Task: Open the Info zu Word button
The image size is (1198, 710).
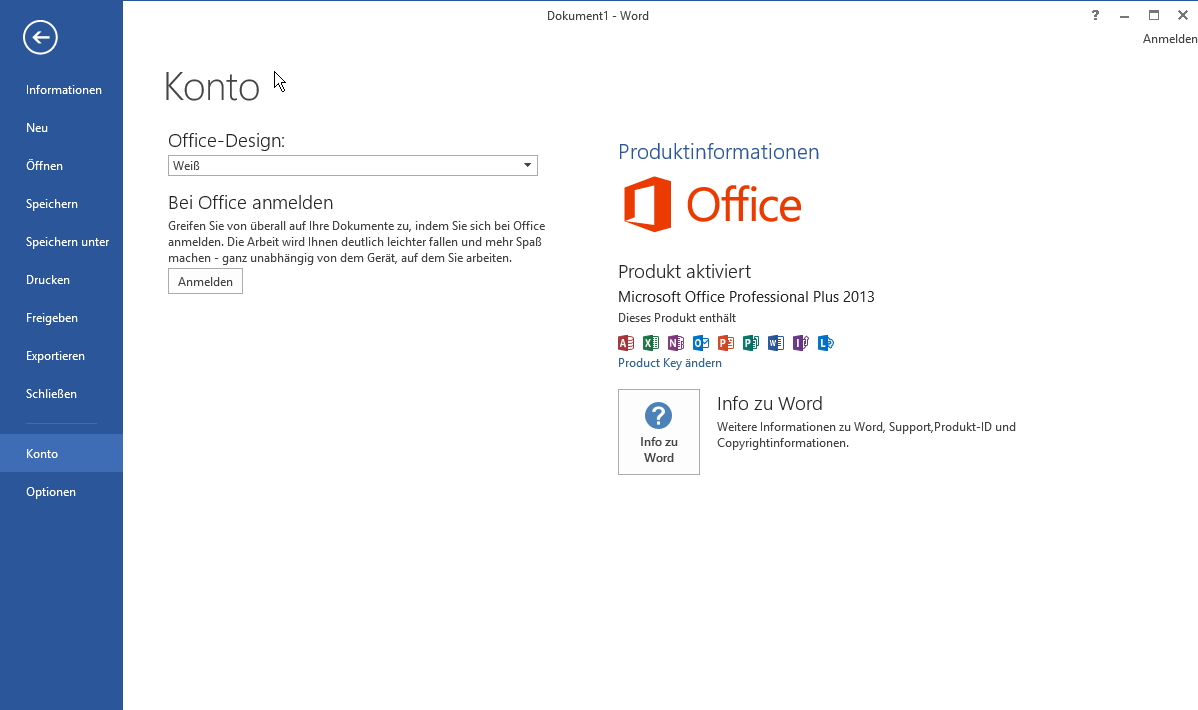Action: click(x=658, y=432)
